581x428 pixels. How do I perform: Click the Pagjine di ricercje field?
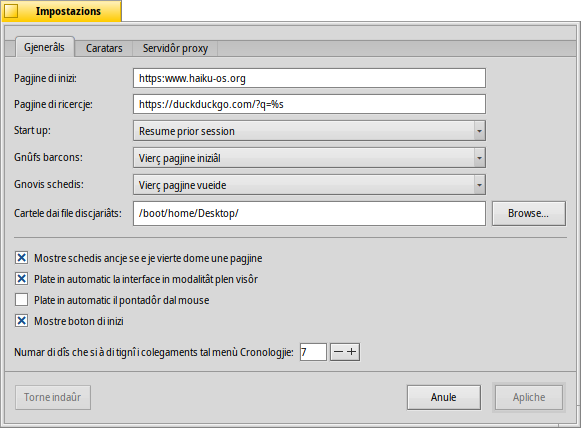(x=309, y=104)
